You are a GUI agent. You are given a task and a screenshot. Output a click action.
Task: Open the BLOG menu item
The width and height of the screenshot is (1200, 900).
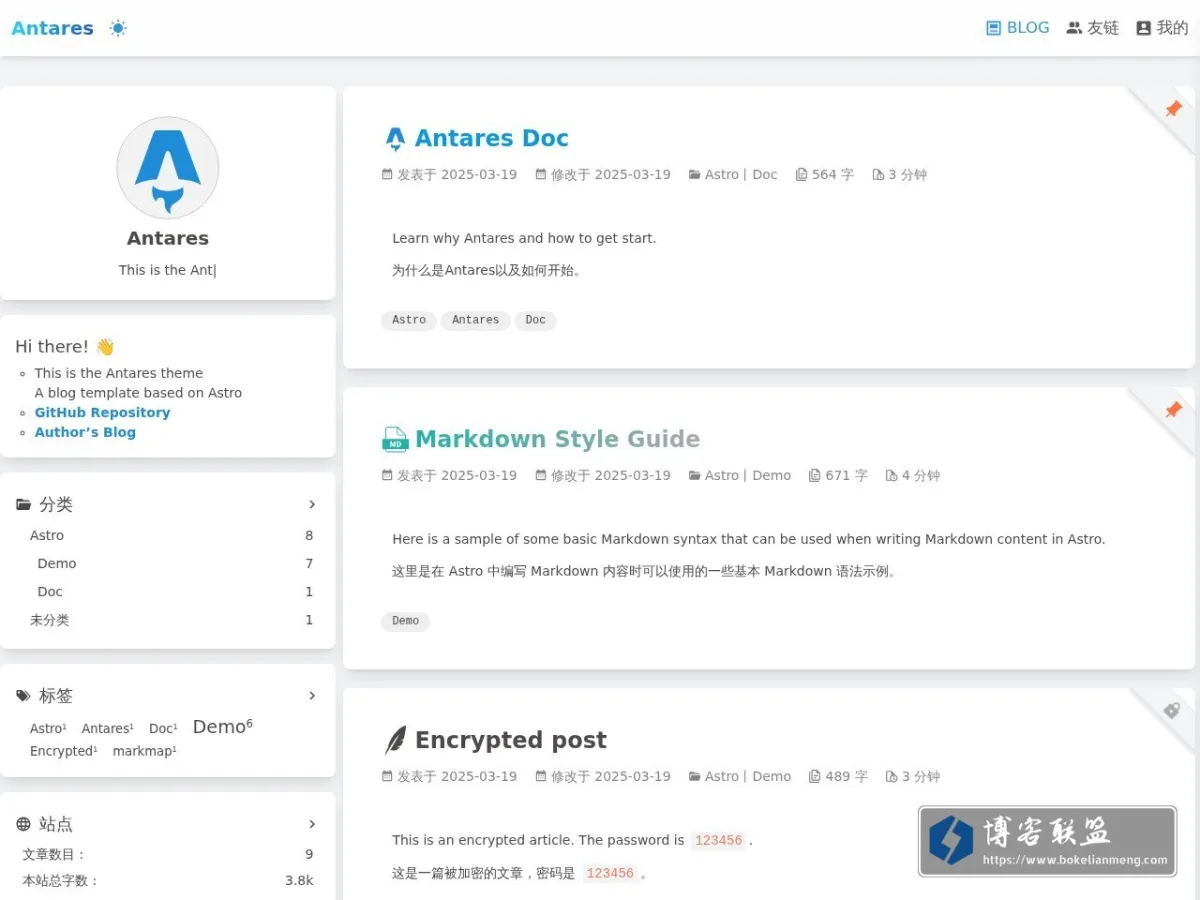coord(1018,28)
